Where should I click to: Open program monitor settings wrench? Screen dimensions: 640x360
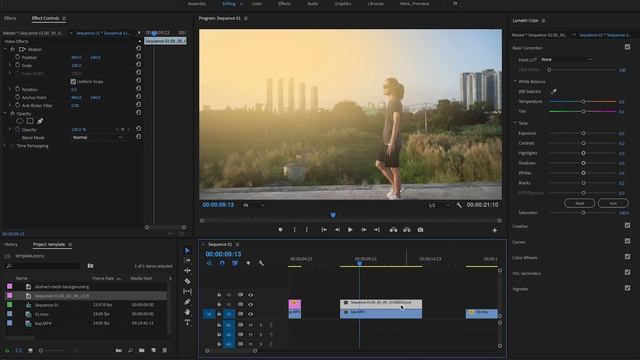point(459,205)
